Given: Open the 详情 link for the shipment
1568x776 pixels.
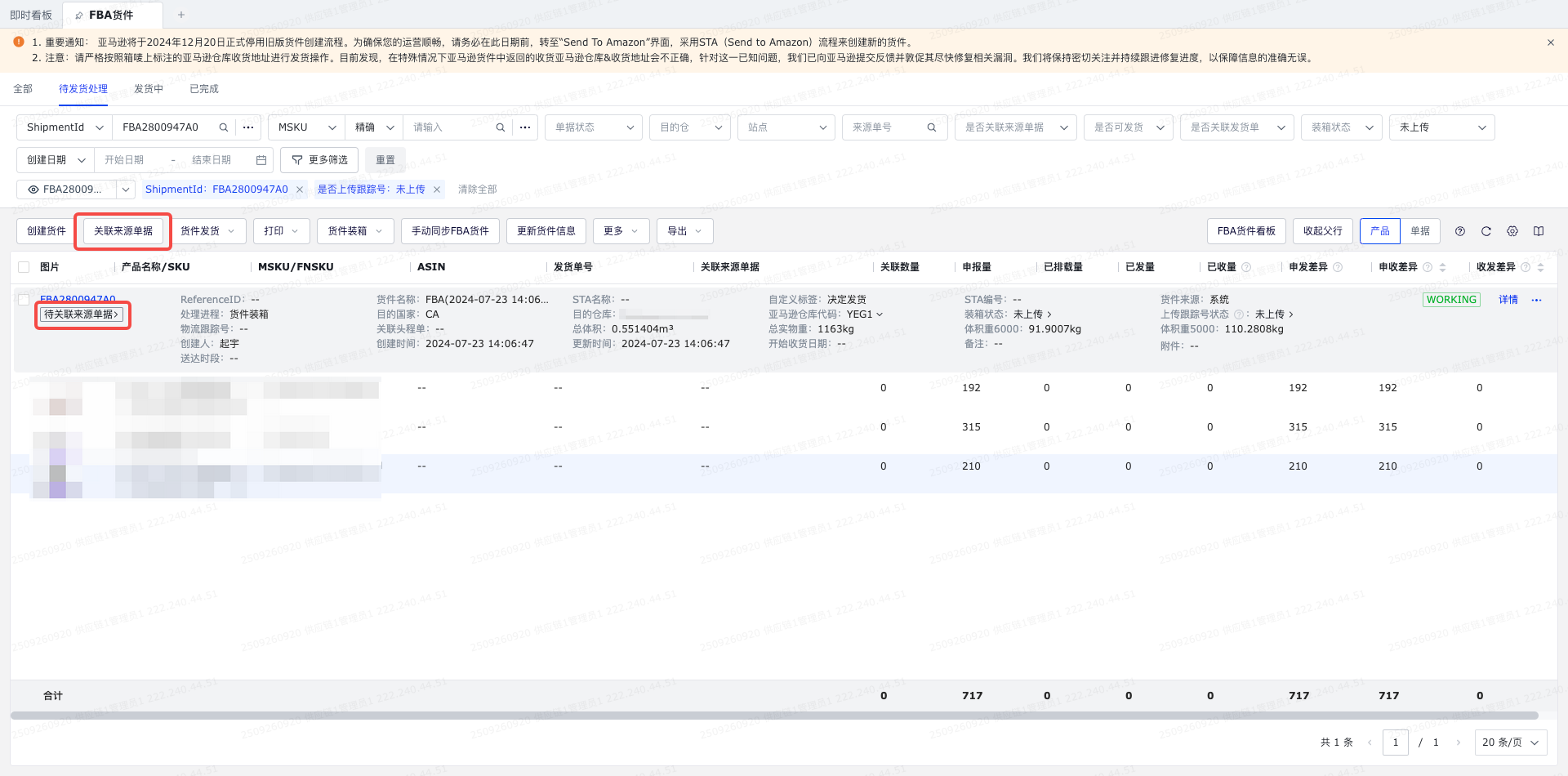Looking at the screenshot, I should coord(1508,300).
